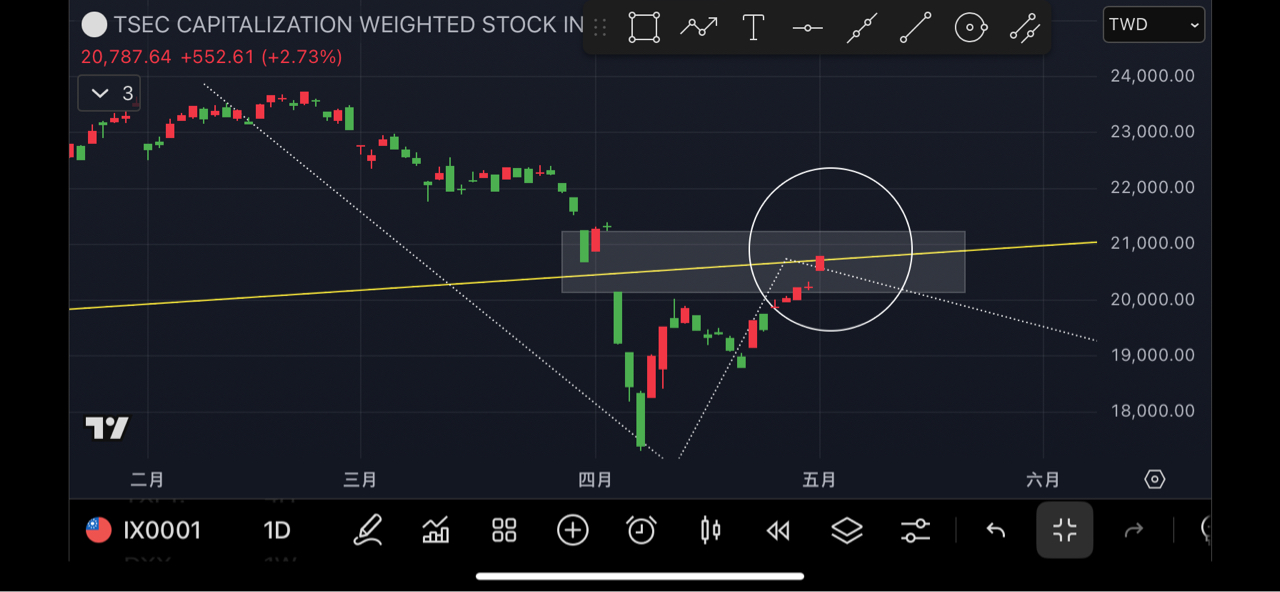Toggle exit fullscreen collapse icon
Viewport: 1280px width, 592px height.
[x=1064, y=530]
